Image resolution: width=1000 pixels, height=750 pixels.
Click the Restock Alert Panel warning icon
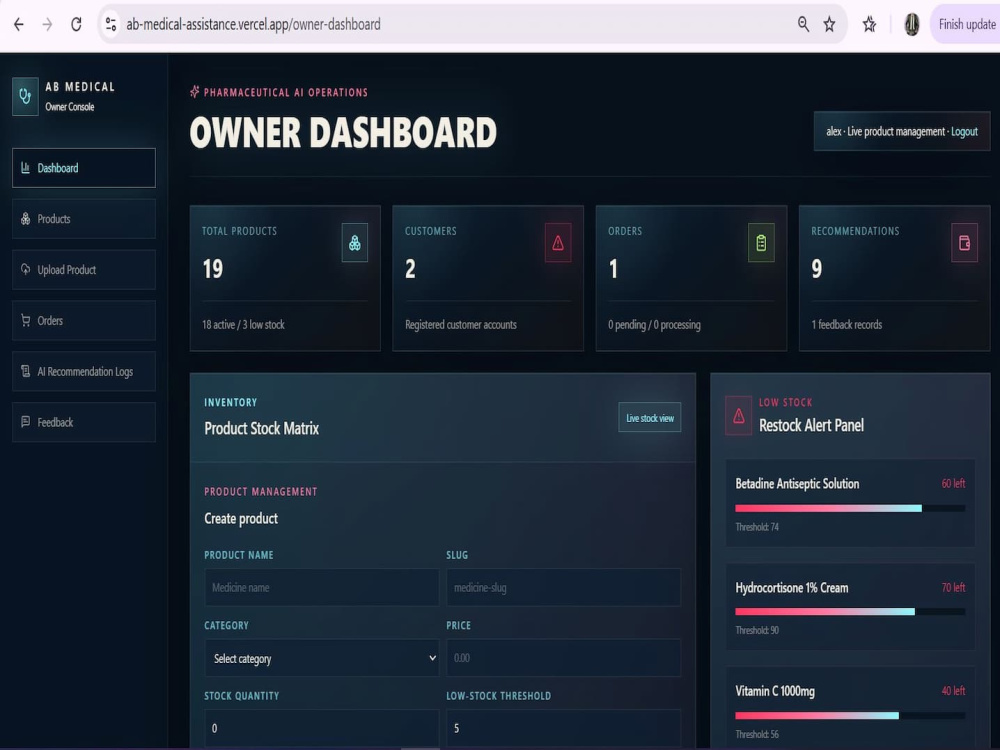pyautogui.click(x=739, y=416)
